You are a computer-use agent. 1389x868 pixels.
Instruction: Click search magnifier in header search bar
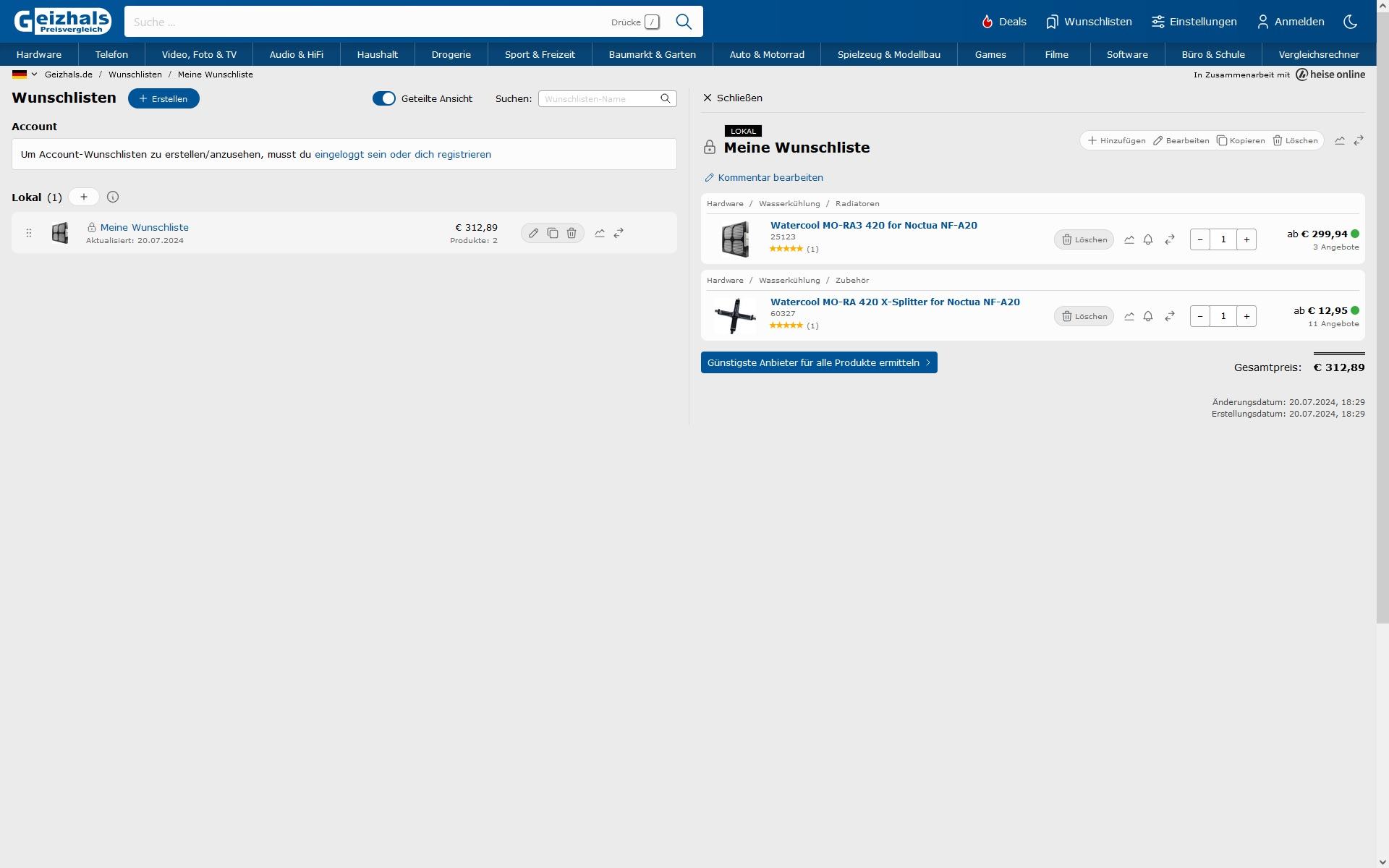click(x=684, y=22)
